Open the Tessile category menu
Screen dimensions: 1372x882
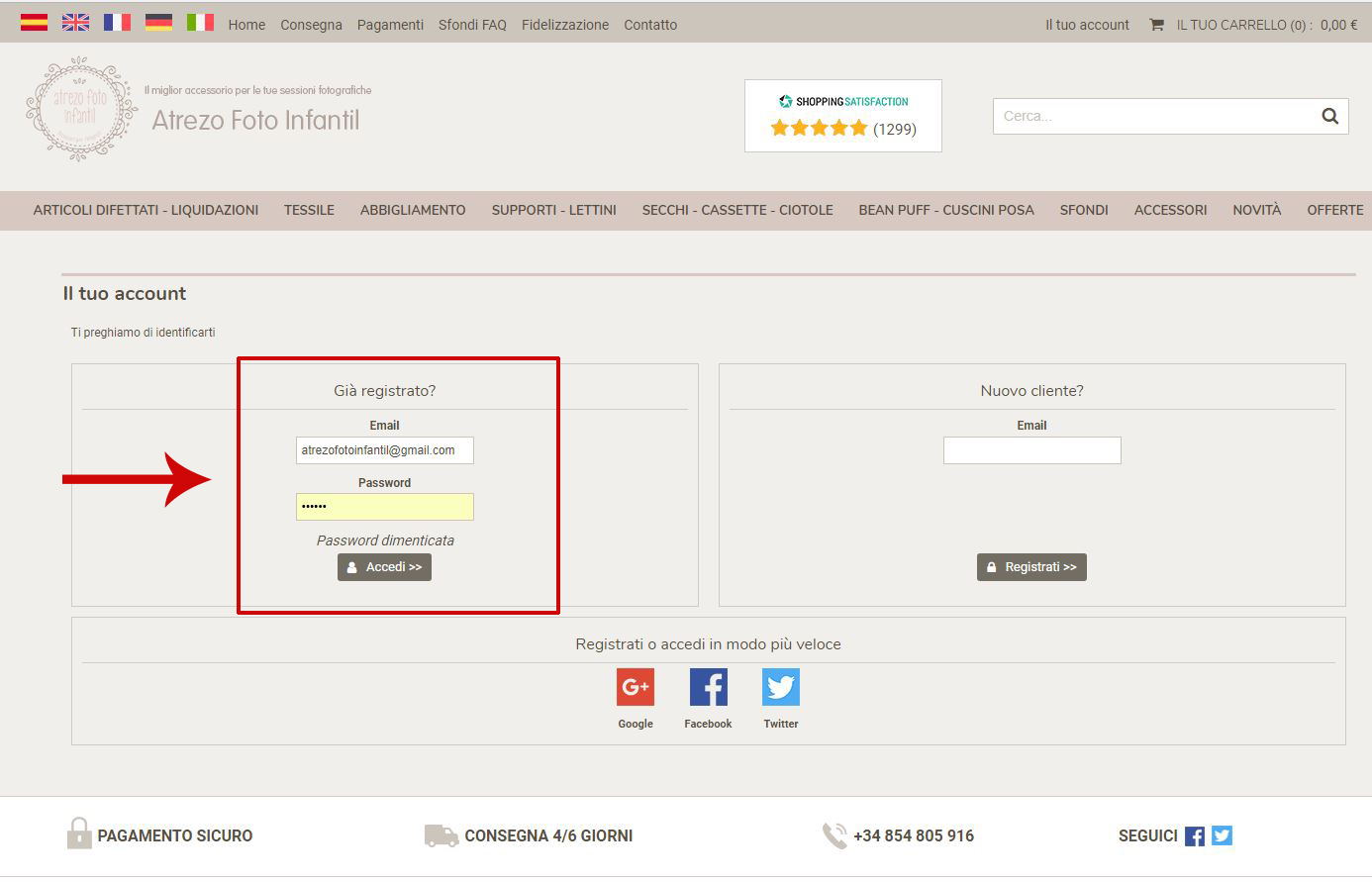pyautogui.click(x=309, y=210)
